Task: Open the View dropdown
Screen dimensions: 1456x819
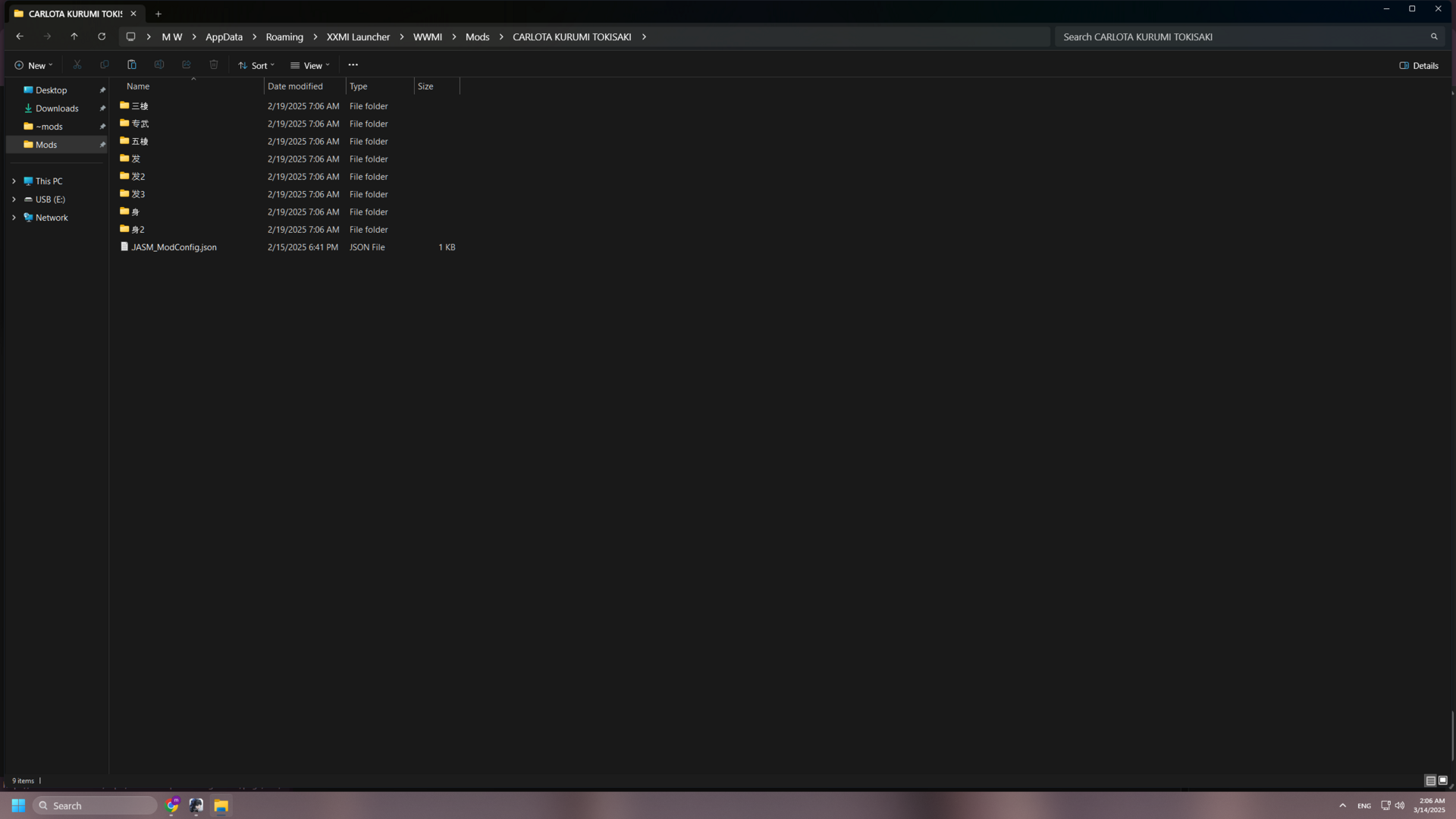Action: pos(310,65)
